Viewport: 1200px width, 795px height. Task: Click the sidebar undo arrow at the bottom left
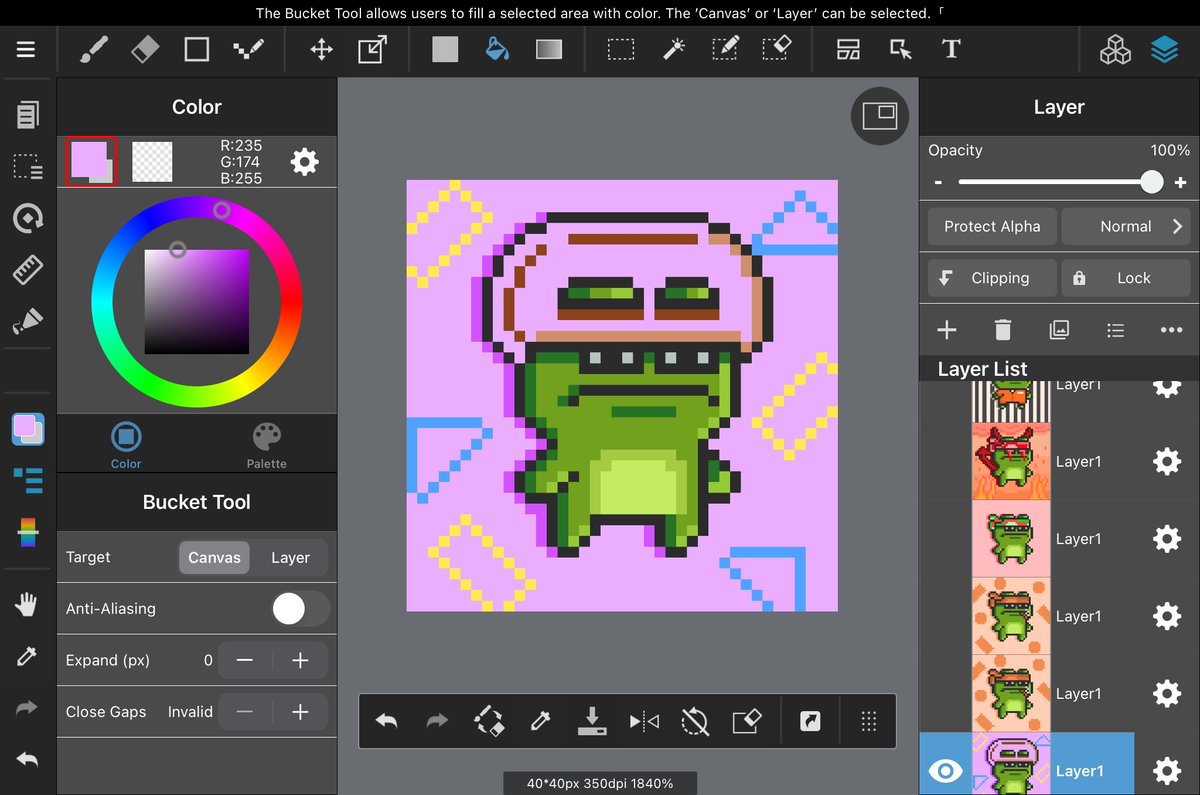[27, 760]
